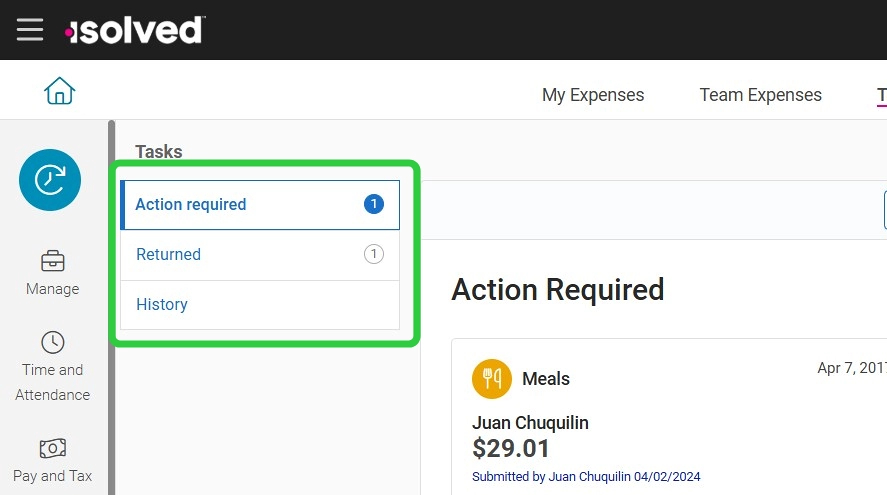Open the Meals expense card title

(x=546, y=378)
